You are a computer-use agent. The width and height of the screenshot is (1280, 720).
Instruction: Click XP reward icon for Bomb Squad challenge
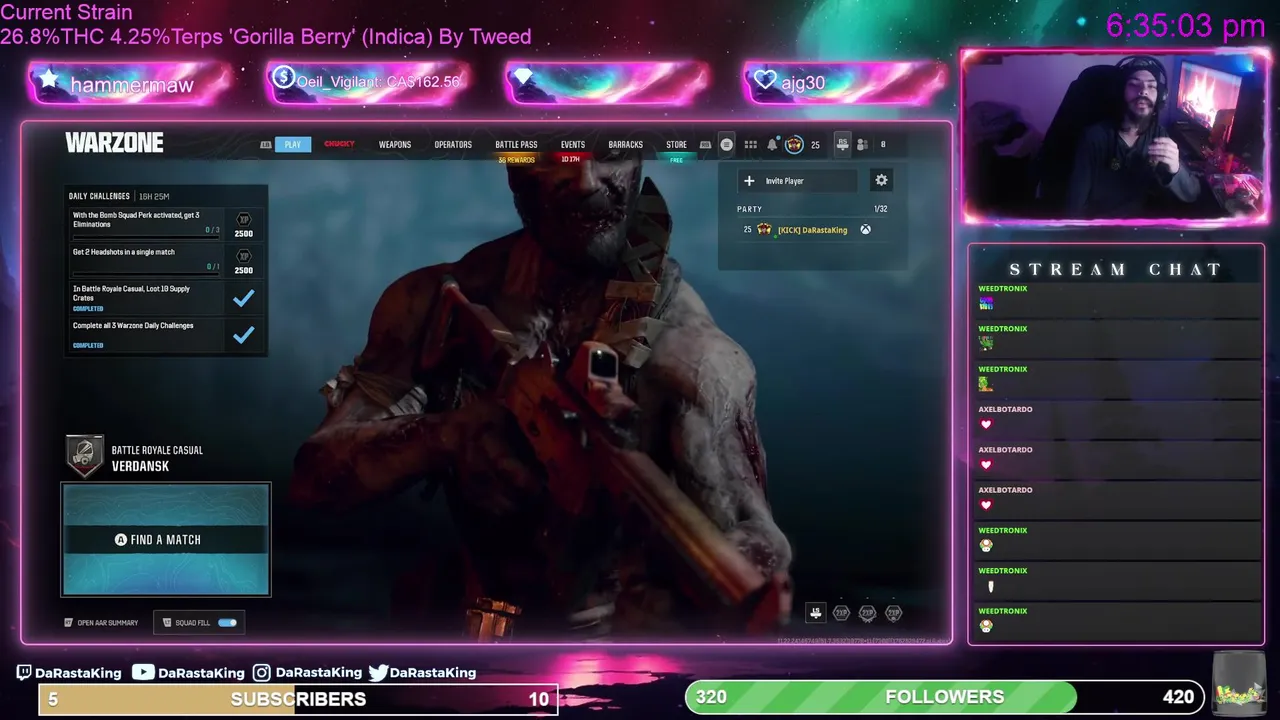tap(243, 220)
